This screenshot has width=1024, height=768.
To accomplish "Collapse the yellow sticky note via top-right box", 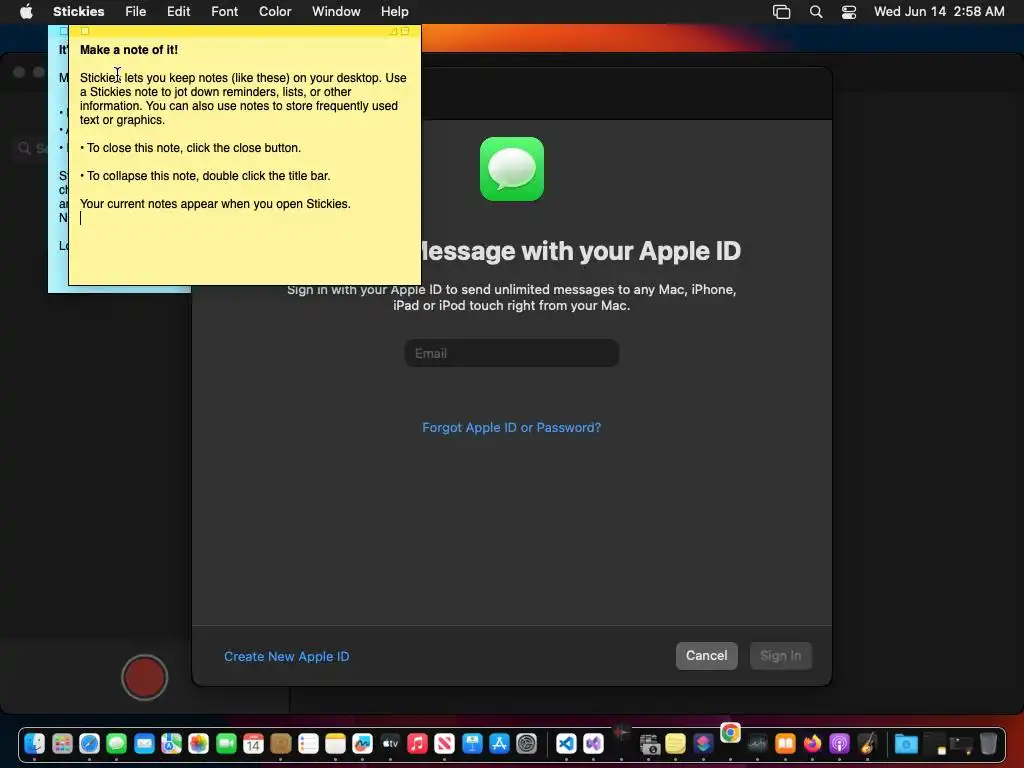I will [405, 31].
